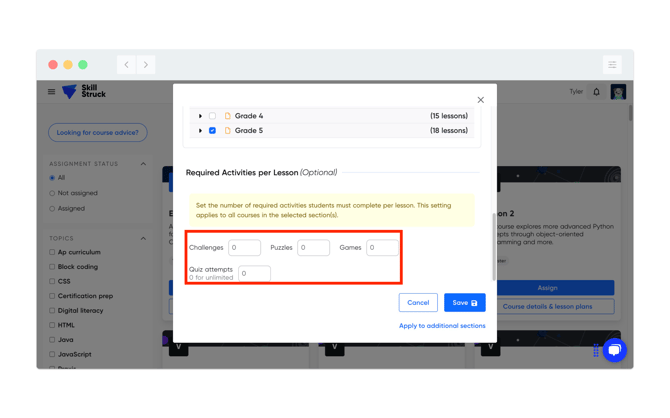Collapse the Assignment Status filter section
Viewport: 670px width, 418px height.
[x=143, y=164]
